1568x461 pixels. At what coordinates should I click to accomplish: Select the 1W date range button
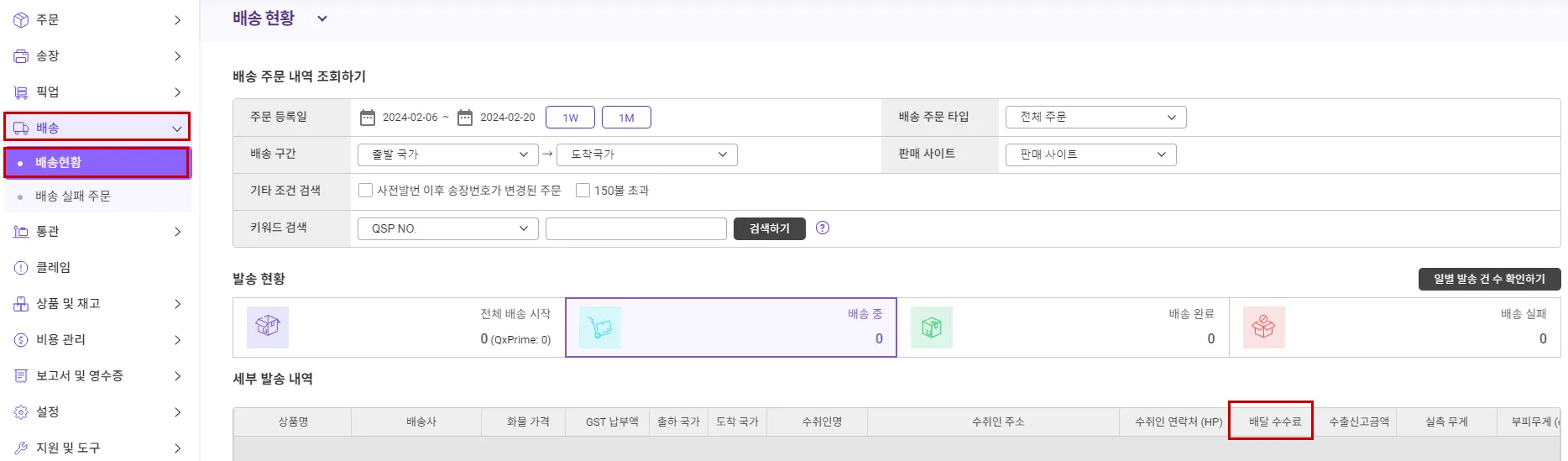pyautogui.click(x=570, y=118)
